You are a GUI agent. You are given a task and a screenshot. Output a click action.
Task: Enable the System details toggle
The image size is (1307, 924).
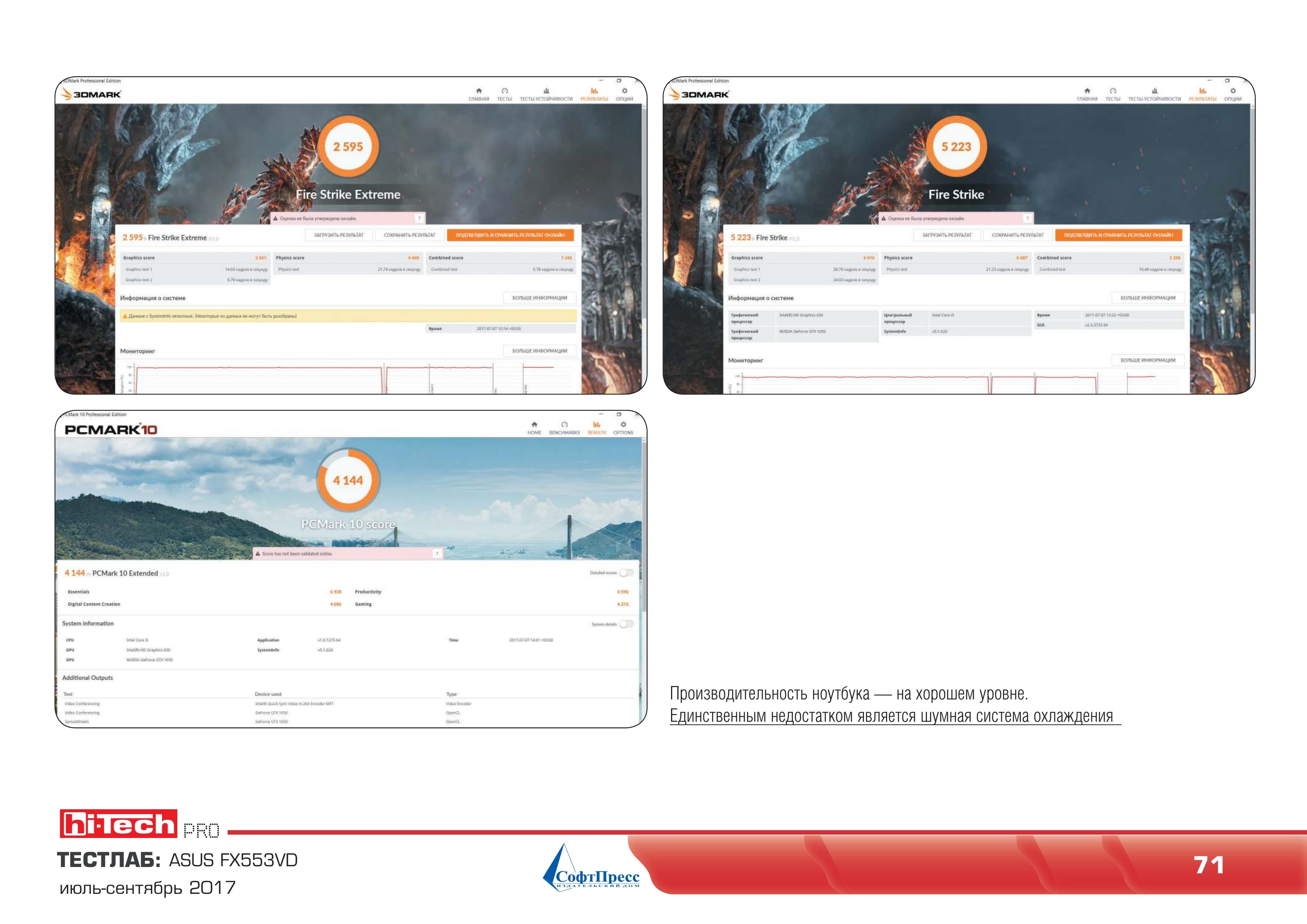[626, 624]
